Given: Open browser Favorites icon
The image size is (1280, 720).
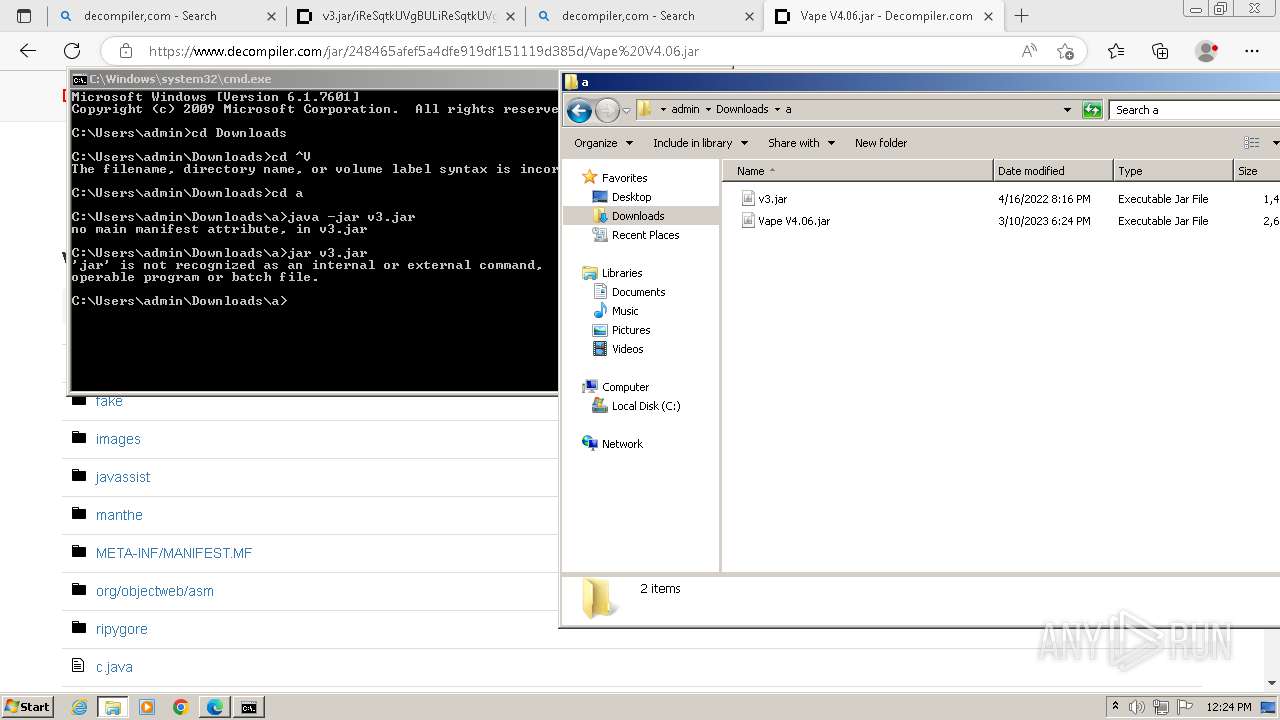Looking at the screenshot, I should [1116, 51].
